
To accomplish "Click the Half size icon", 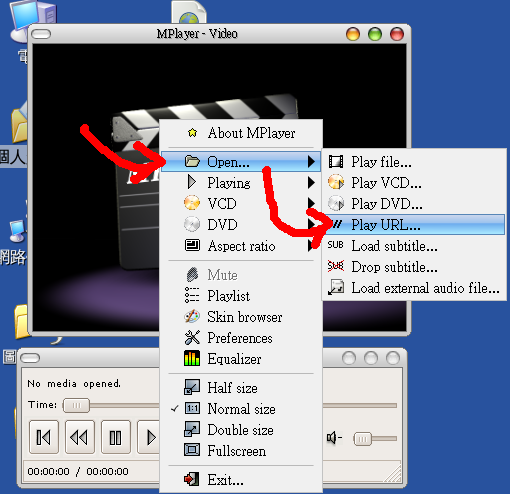I will pyautogui.click(x=192, y=387).
